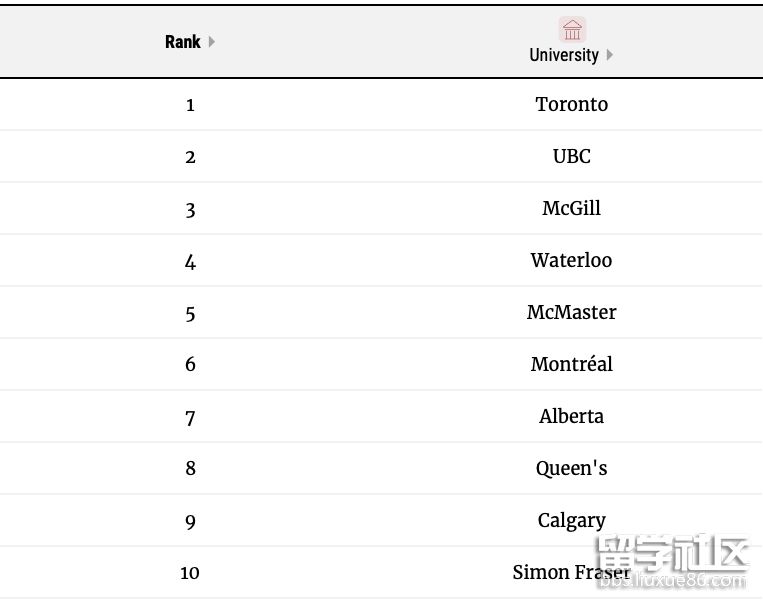Screen dimensions: 763x602
Task: Sort by the Rank arrow
Action: click(x=212, y=42)
